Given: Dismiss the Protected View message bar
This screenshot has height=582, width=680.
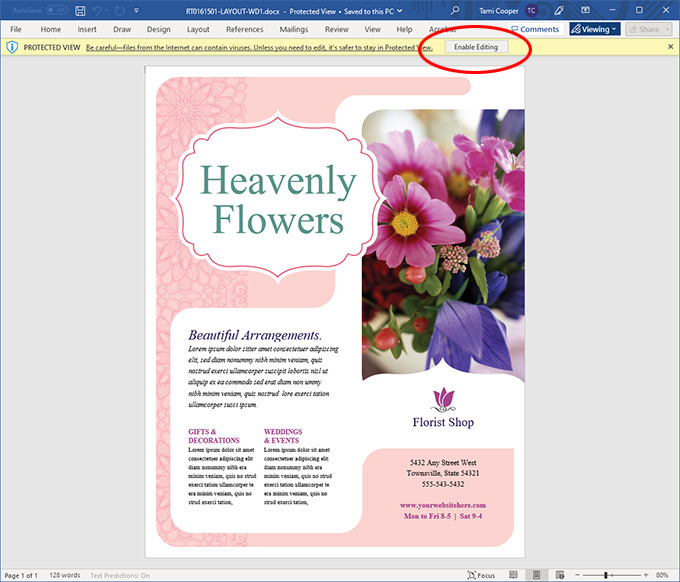Looking at the screenshot, I should [x=670, y=46].
